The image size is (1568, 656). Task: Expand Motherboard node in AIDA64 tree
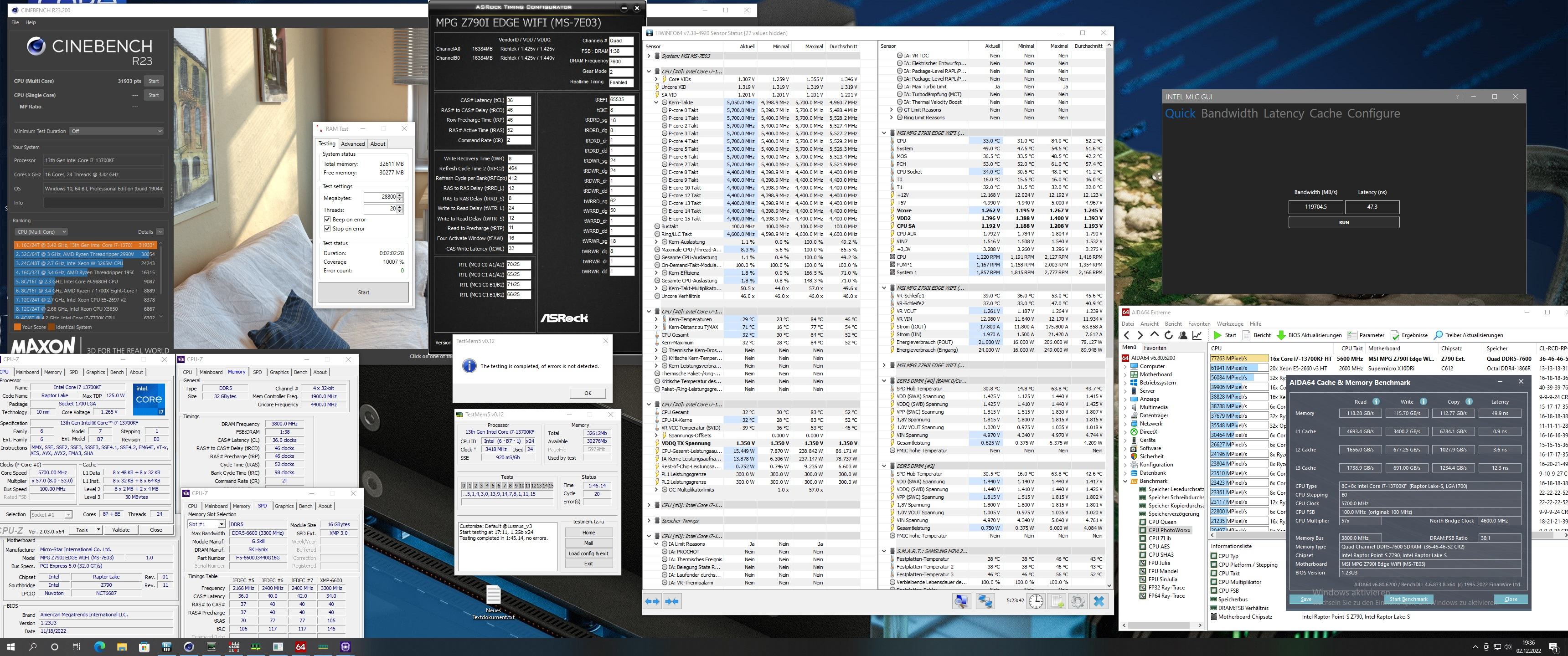click(x=1125, y=374)
